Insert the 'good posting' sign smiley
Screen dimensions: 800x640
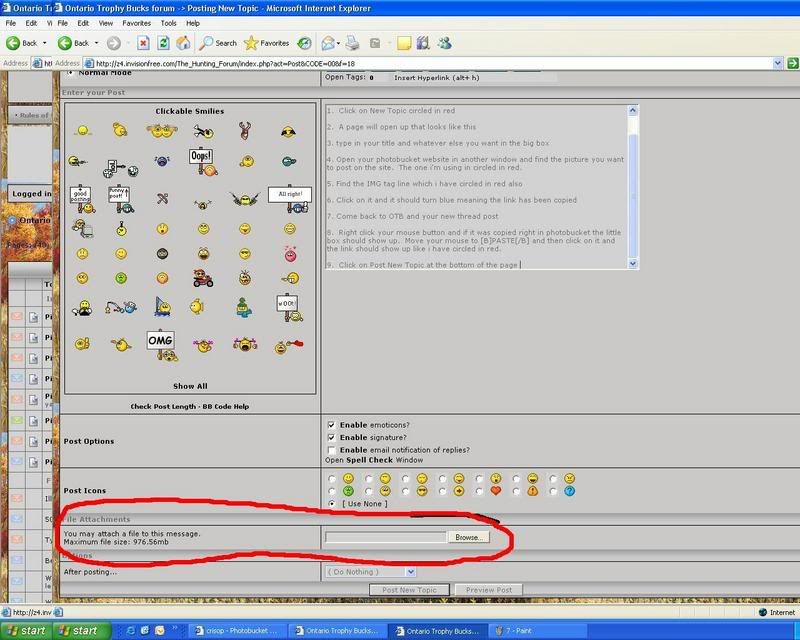pyautogui.click(x=82, y=199)
